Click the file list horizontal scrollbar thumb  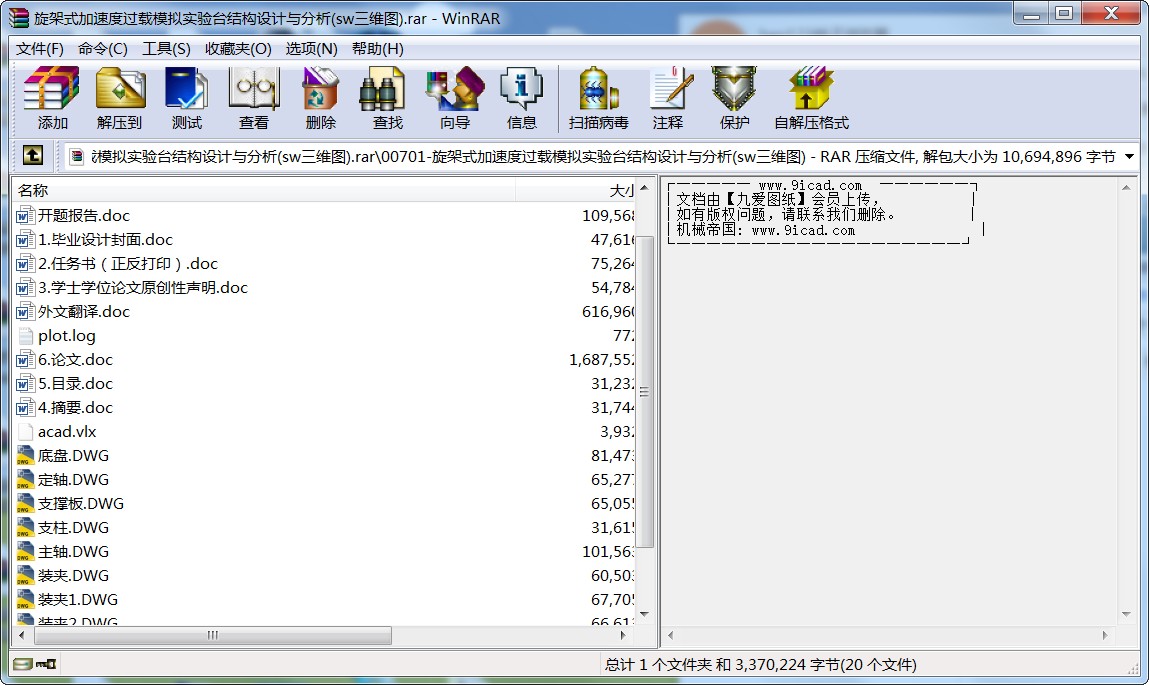pyautogui.click(x=211, y=635)
